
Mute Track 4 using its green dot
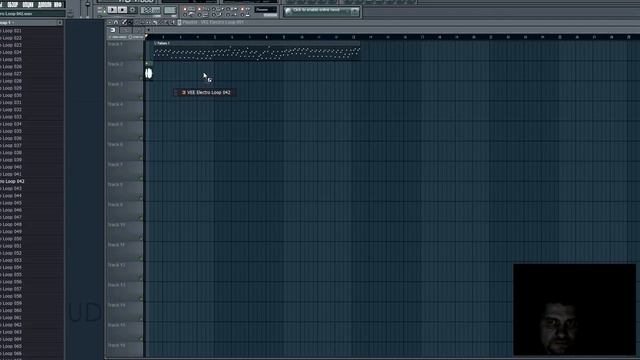[141, 118]
